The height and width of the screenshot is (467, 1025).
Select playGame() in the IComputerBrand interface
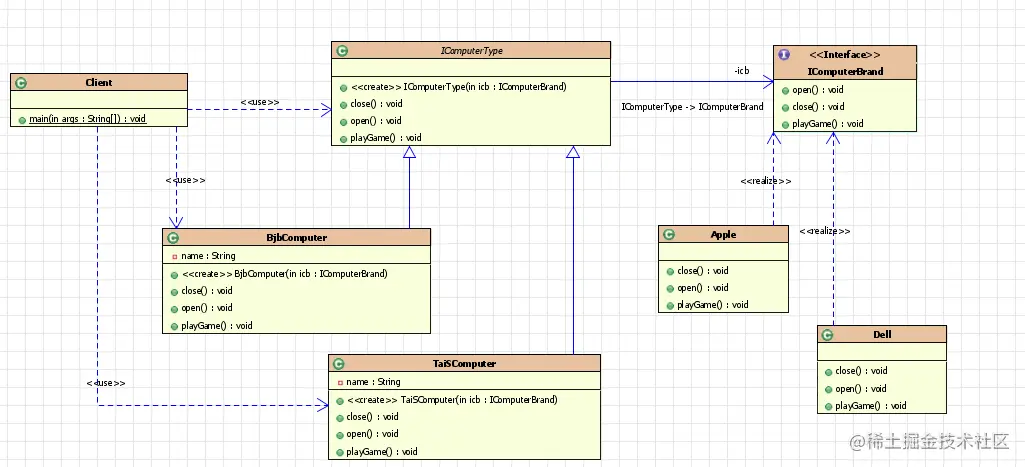click(828, 124)
